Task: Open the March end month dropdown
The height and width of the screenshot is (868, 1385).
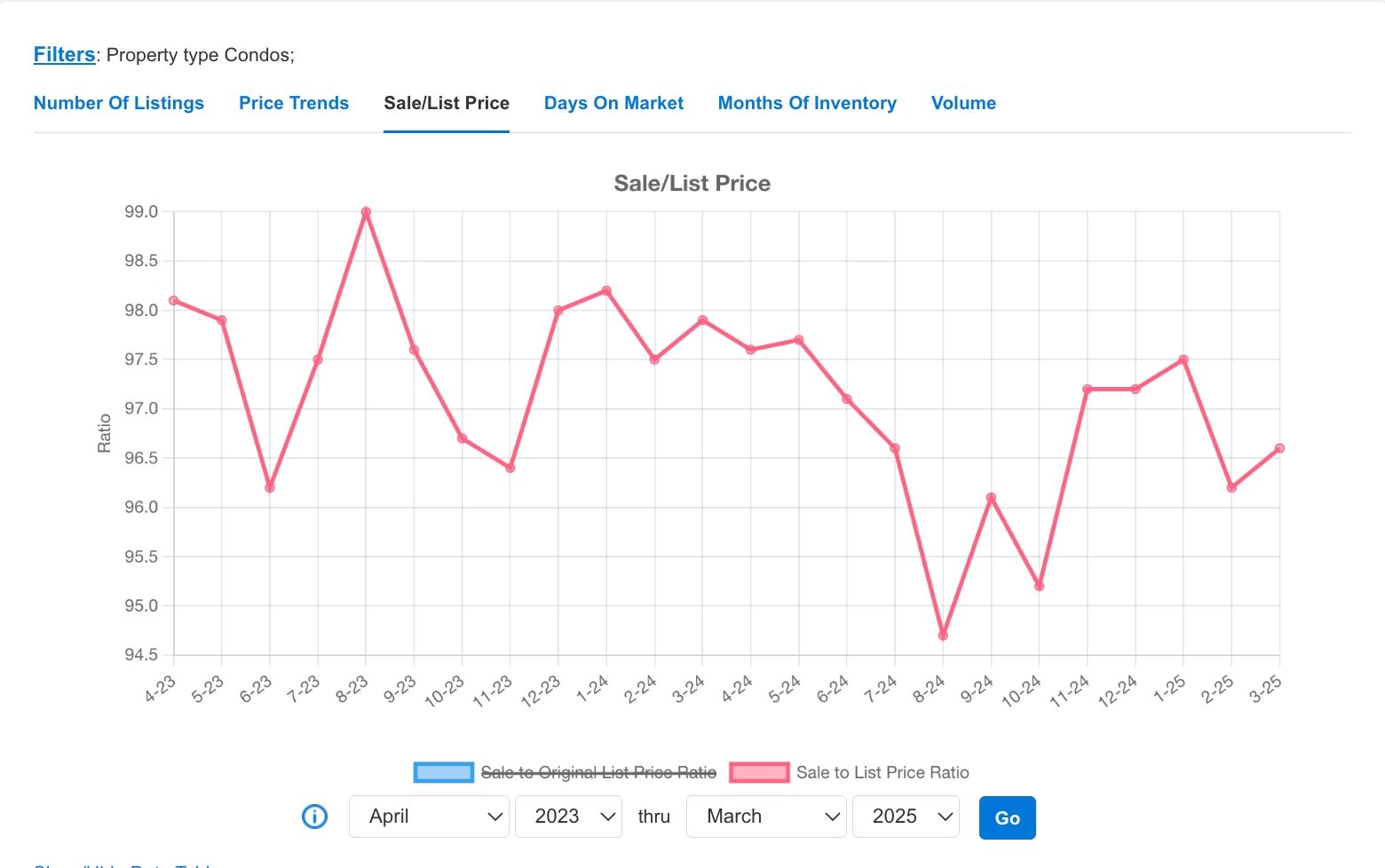Action: (x=765, y=817)
